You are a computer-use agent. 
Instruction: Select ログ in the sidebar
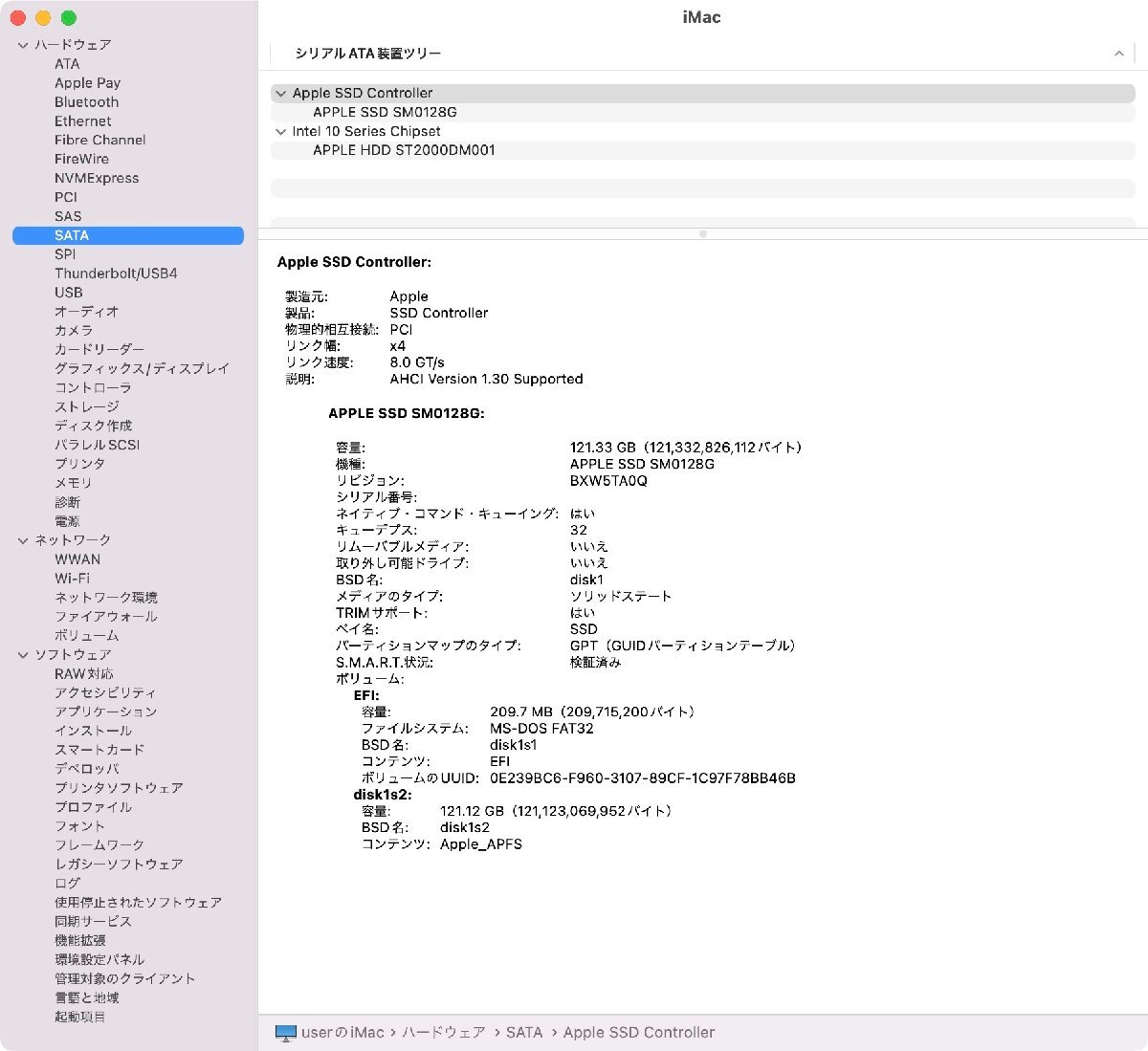(x=67, y=885)
